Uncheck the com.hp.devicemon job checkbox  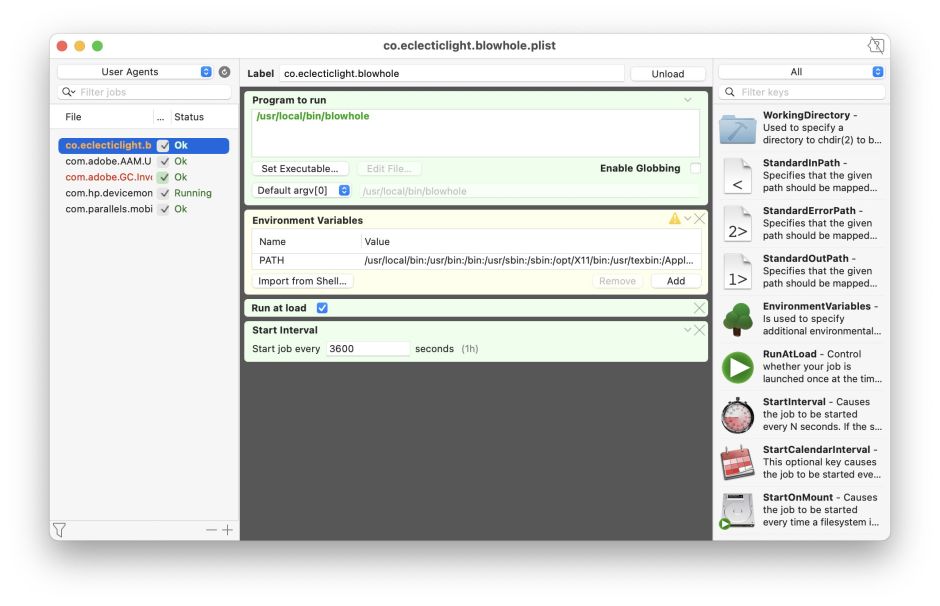click(x=163, y=193)
